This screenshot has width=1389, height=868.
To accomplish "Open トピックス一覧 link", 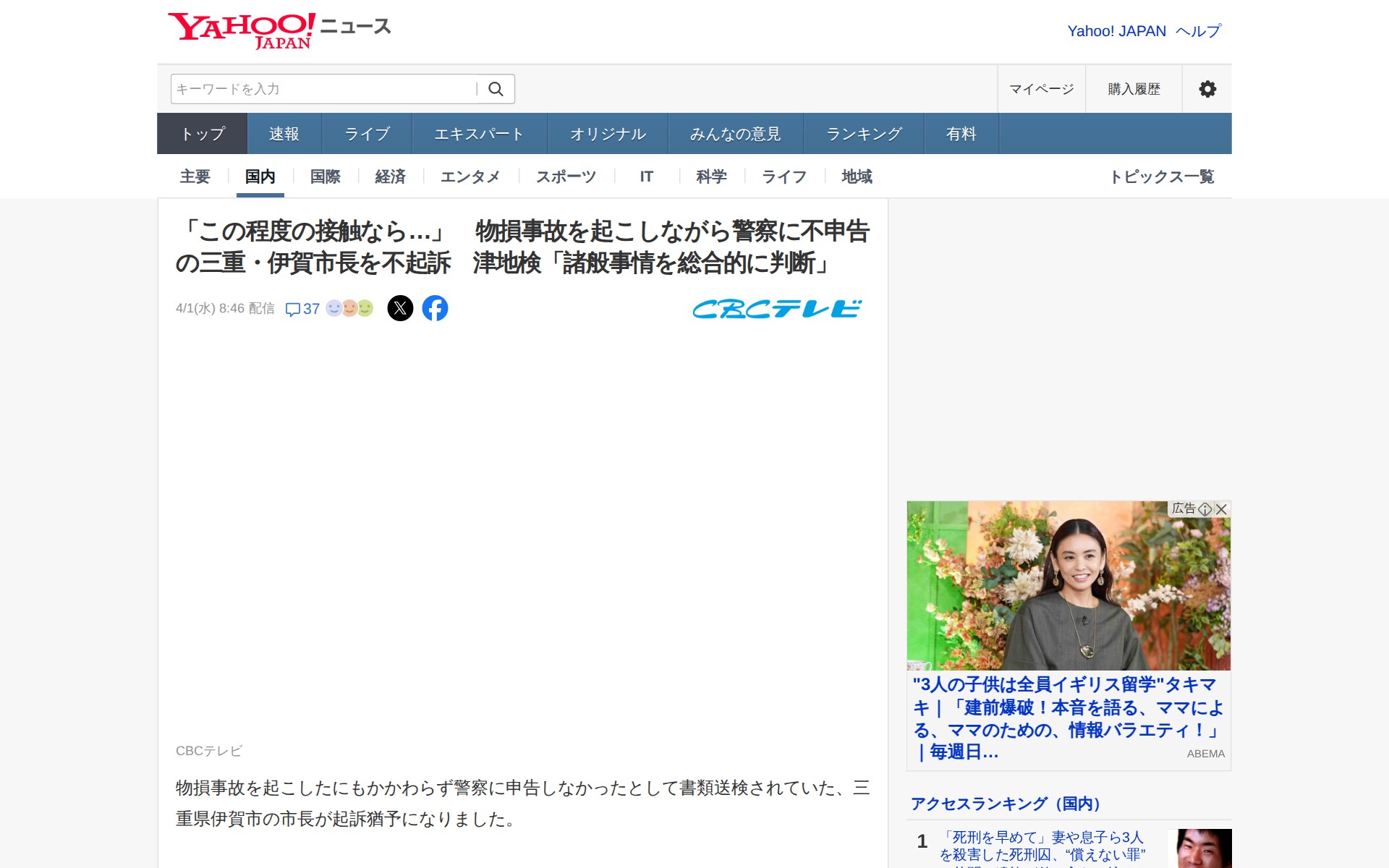I will pos(1162,176).
